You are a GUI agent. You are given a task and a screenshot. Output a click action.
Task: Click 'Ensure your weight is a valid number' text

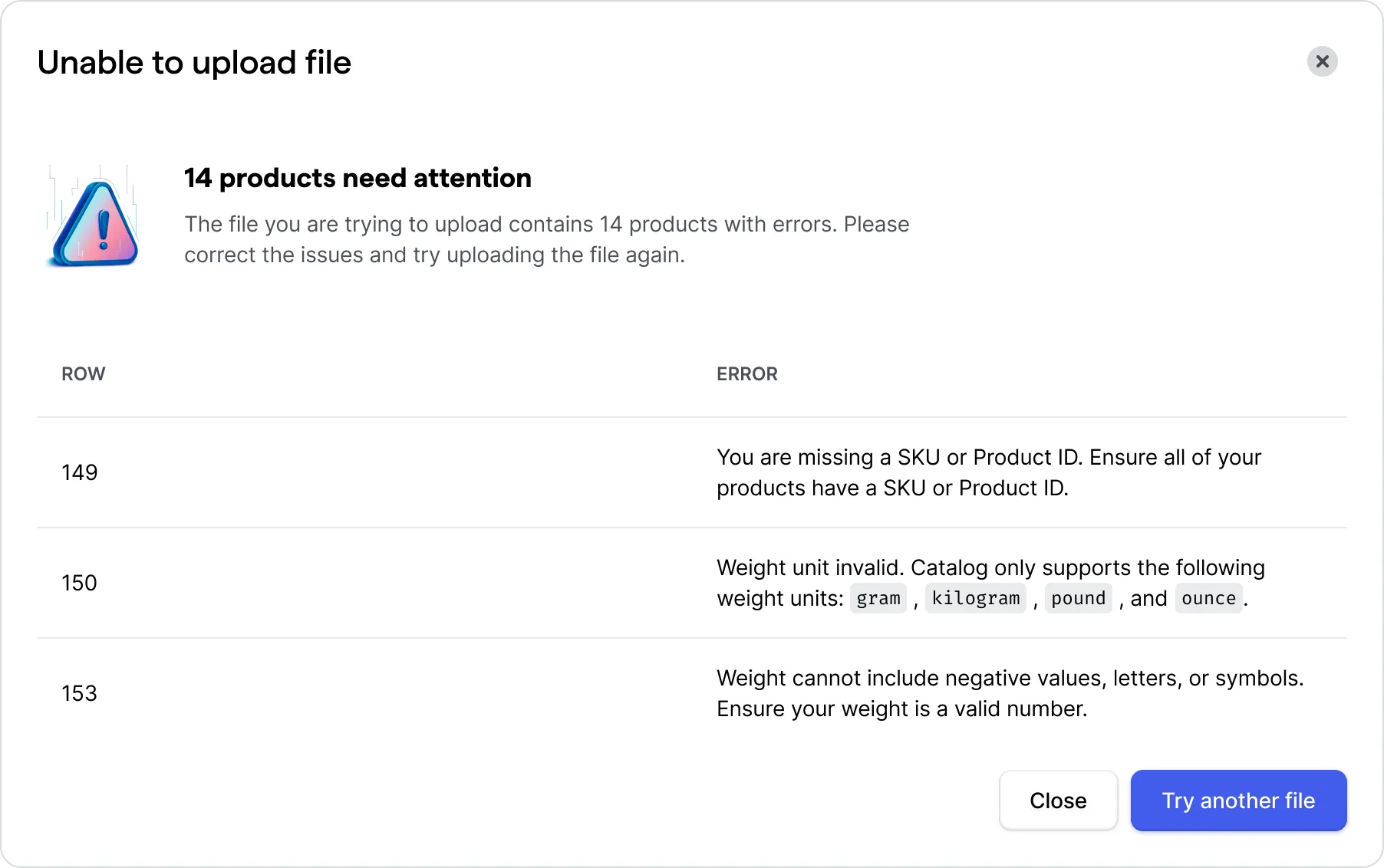click(901, 709)
